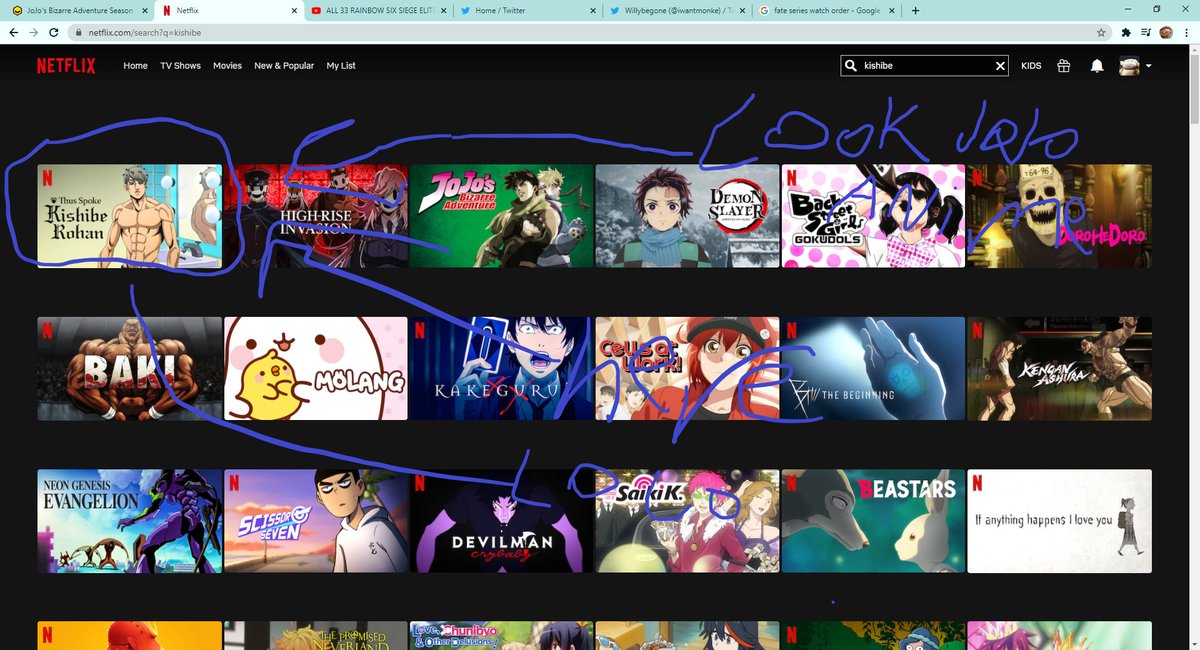Open Baki title

pyautogui.click(x=130, y=369)
